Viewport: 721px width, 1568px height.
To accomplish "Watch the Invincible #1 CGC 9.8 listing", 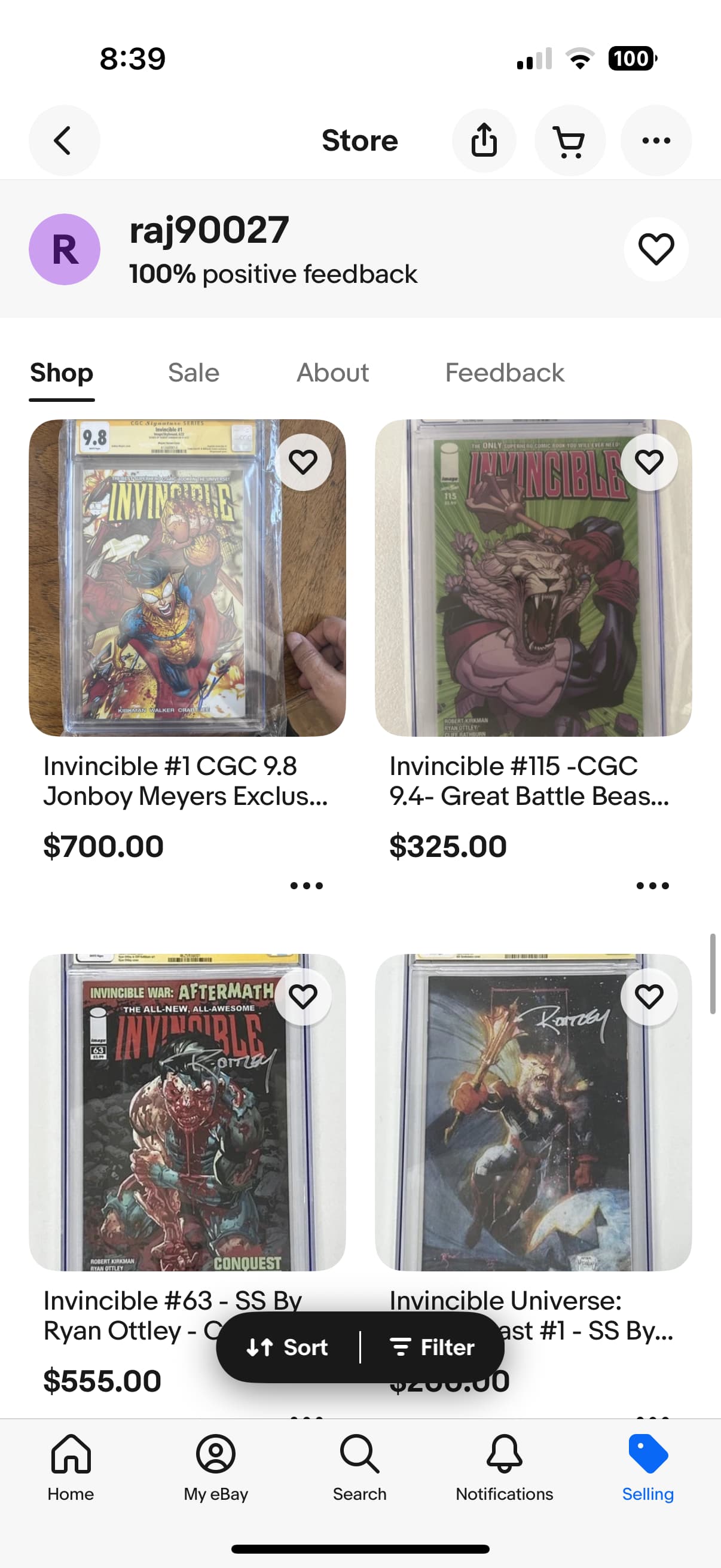I will [x=303, y=462].
